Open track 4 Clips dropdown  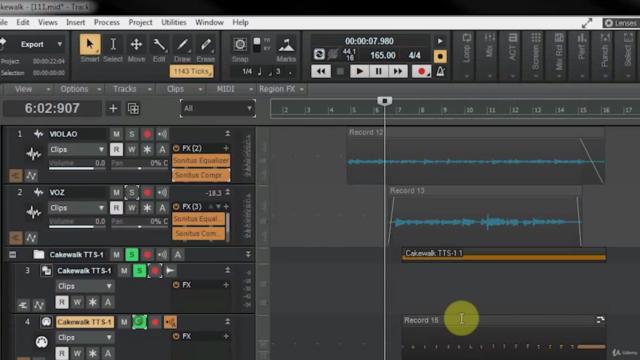[84, 338]
